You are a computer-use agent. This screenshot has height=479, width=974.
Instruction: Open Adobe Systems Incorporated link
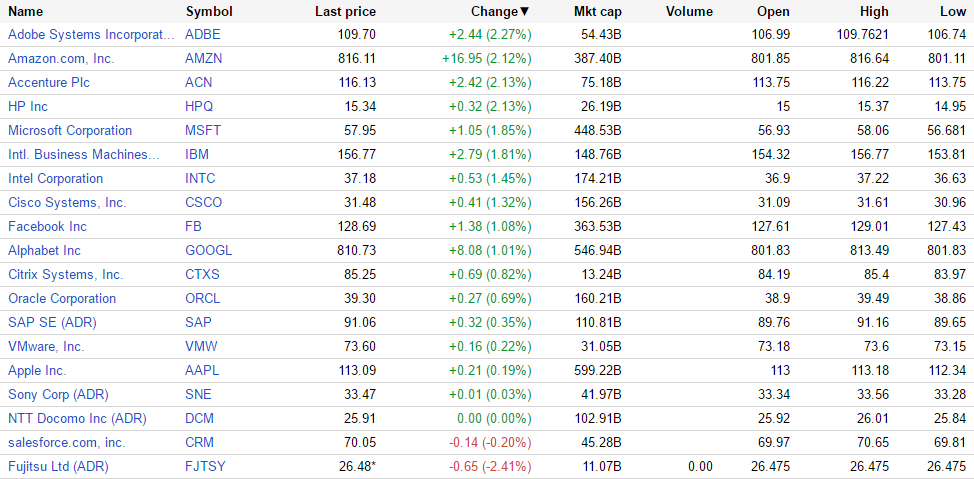[91, 34]
